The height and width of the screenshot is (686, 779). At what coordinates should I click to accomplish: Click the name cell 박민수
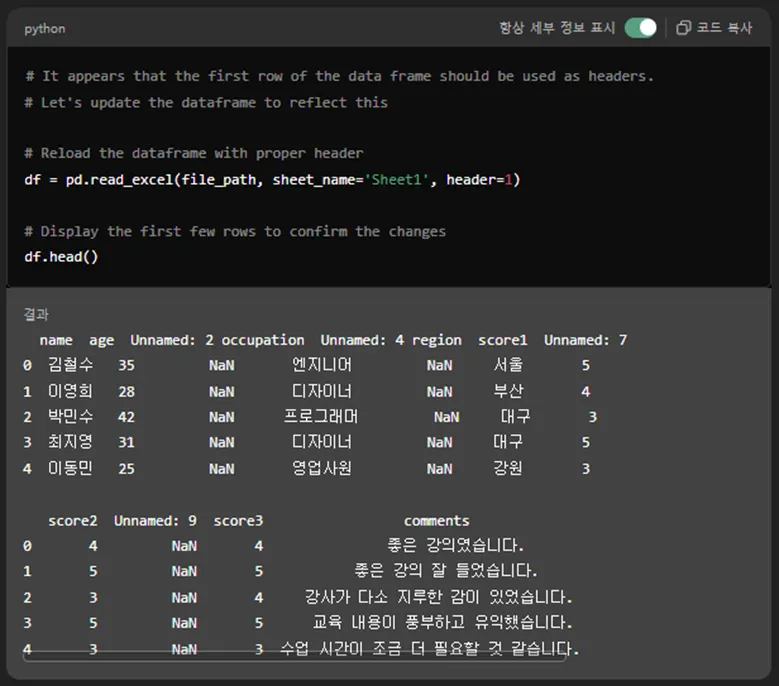(x=70, y=417)
